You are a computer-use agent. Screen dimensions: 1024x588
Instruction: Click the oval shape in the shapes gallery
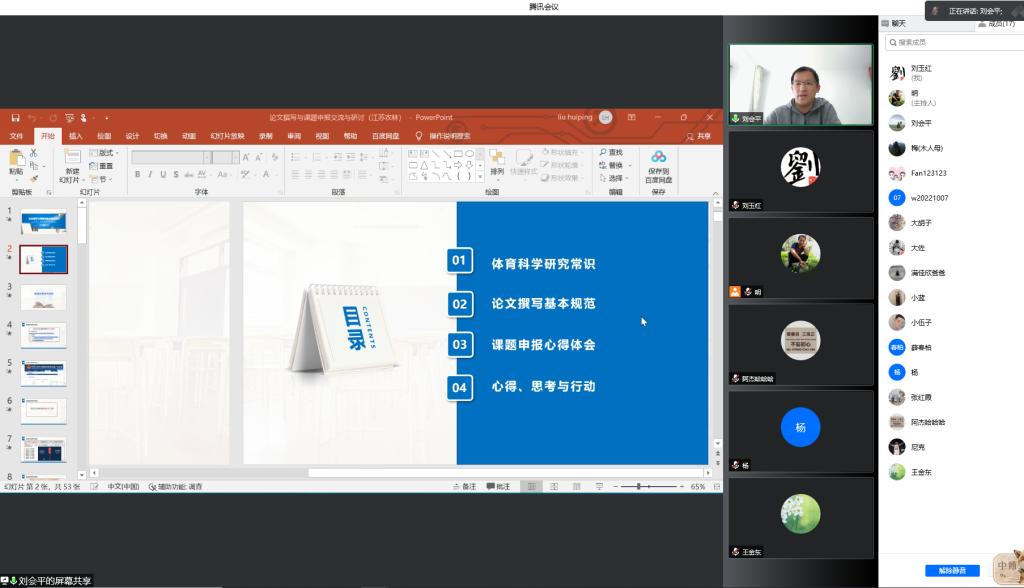coord(469,154)
